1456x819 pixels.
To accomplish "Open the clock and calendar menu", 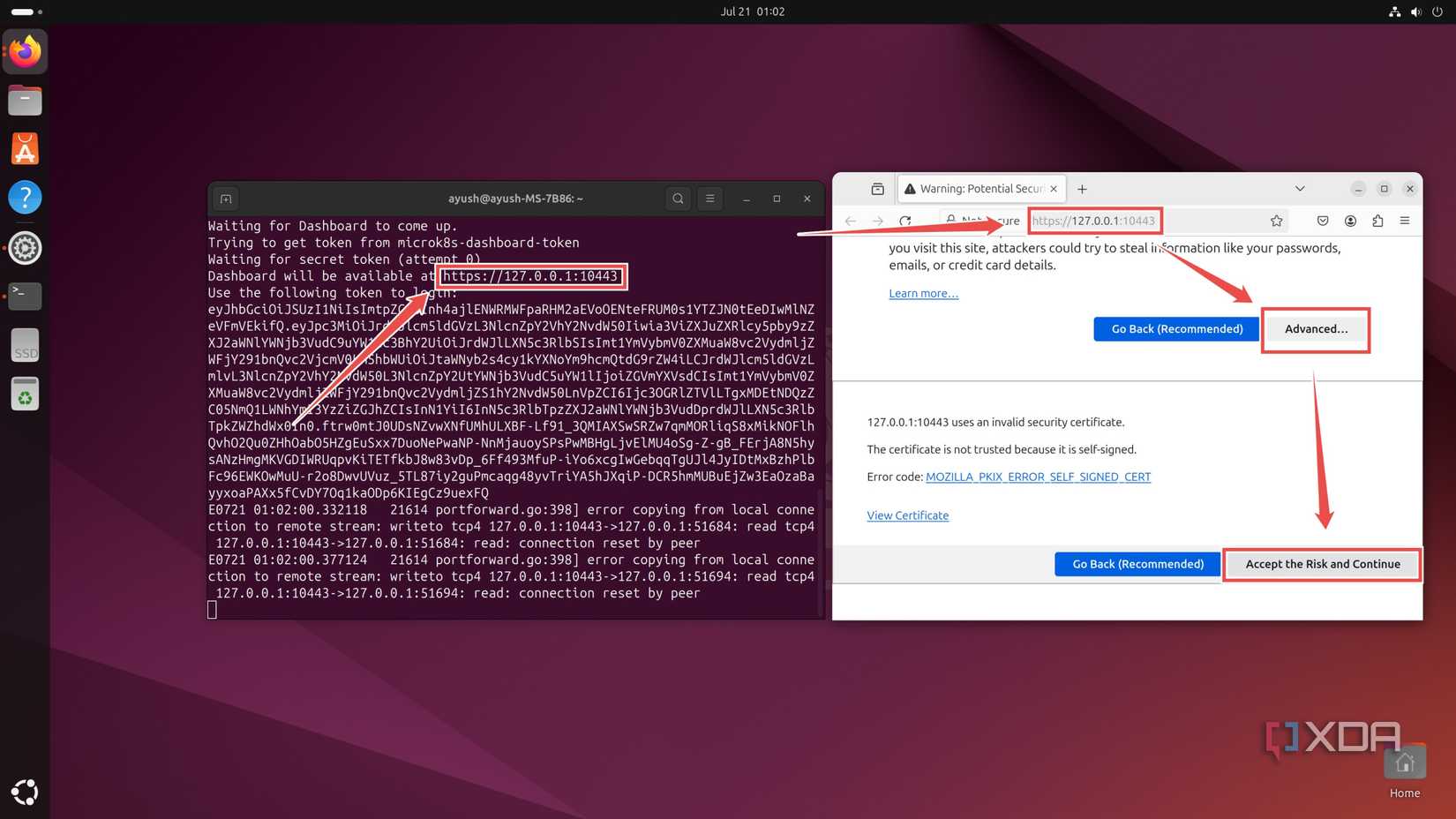I will pos(752,11).
